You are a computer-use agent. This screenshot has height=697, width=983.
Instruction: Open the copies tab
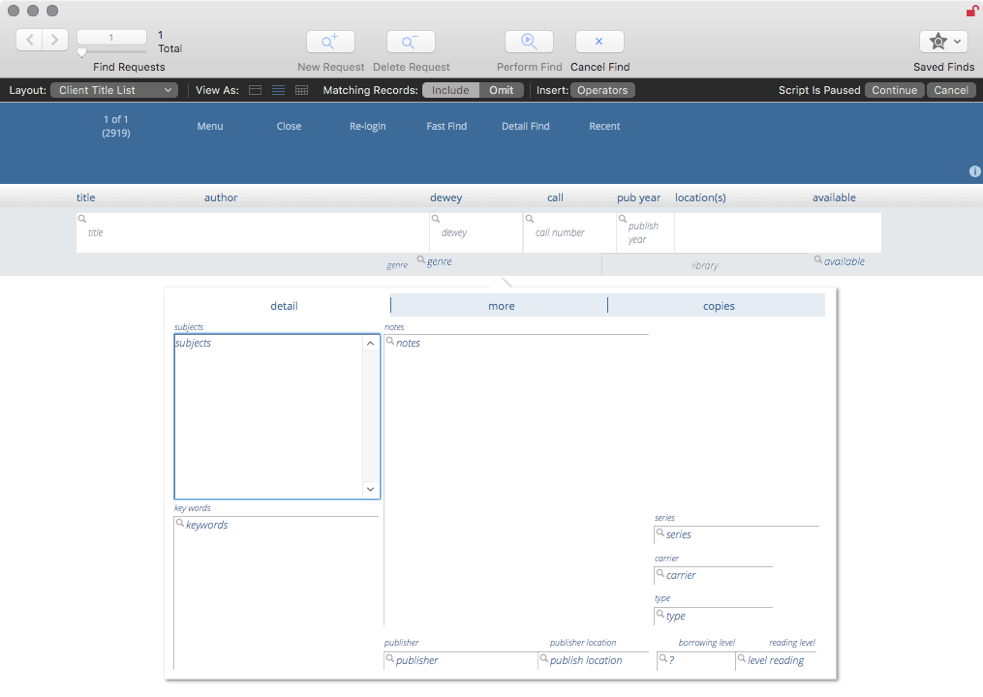click(718, 306)
